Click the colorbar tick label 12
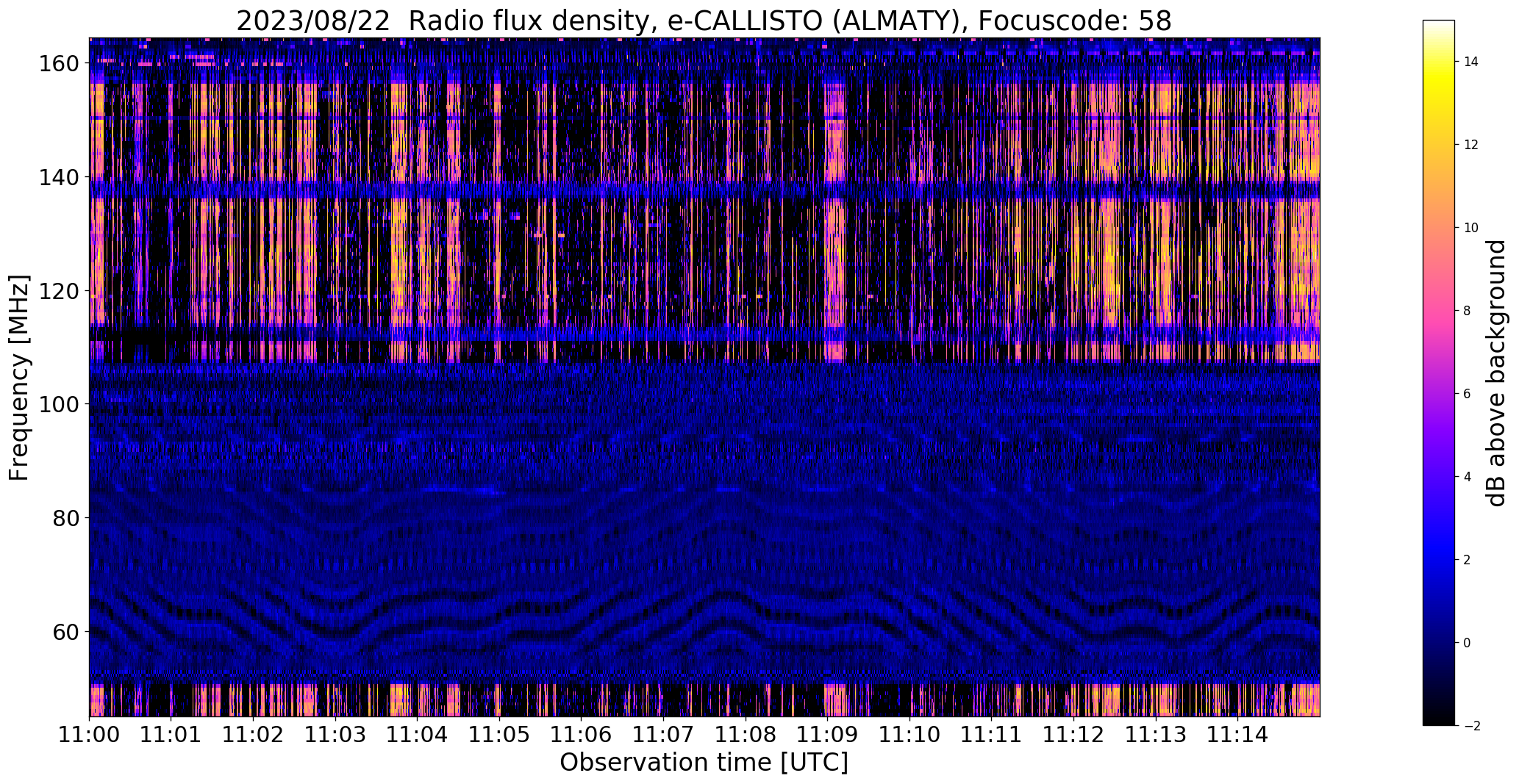The height and width of the screenshot is (784, 1519). click(1470, 145)
